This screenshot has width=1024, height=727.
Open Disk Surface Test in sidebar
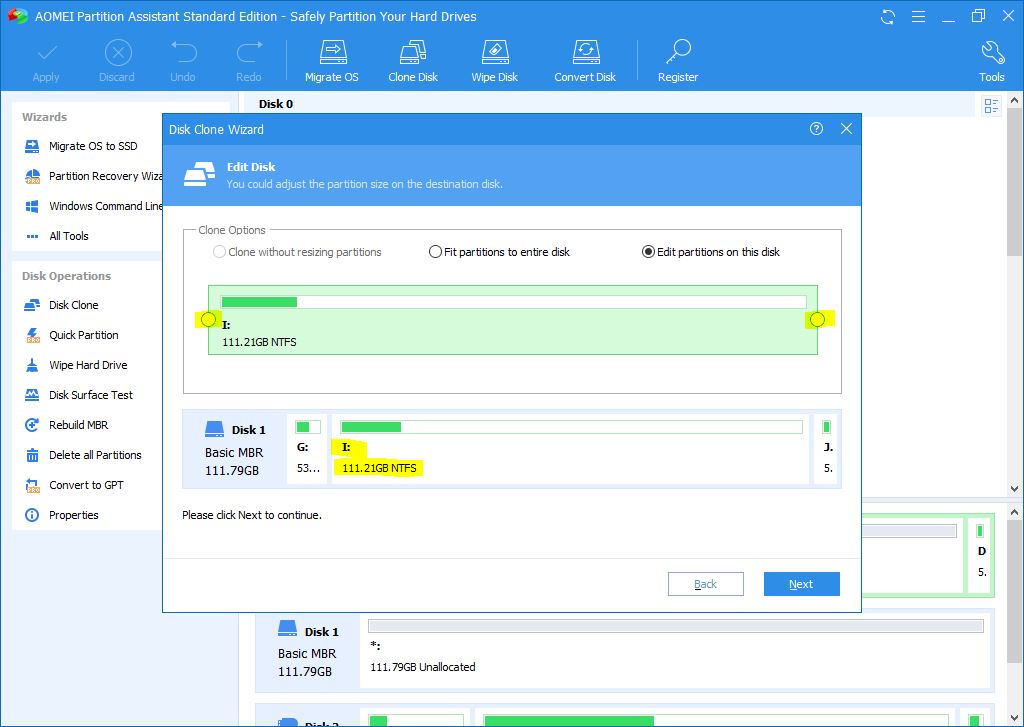click(x=90, y=395)
